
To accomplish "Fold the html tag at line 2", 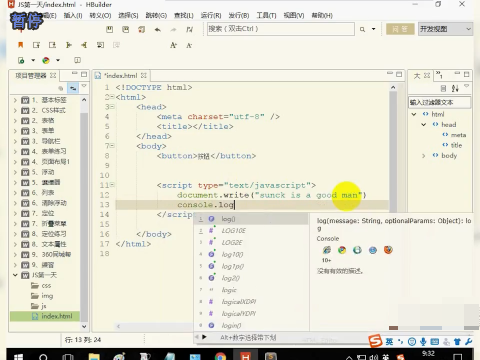I will [112, 97].
